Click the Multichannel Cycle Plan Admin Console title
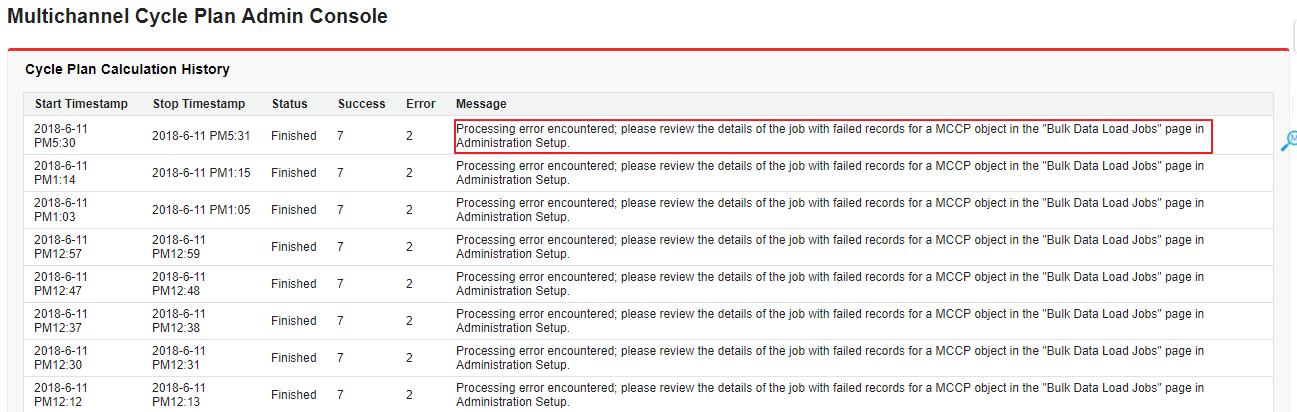Image resolution: width=1297 pixels, height=412 pixels. pyautogui.click(x=197, y=17)
